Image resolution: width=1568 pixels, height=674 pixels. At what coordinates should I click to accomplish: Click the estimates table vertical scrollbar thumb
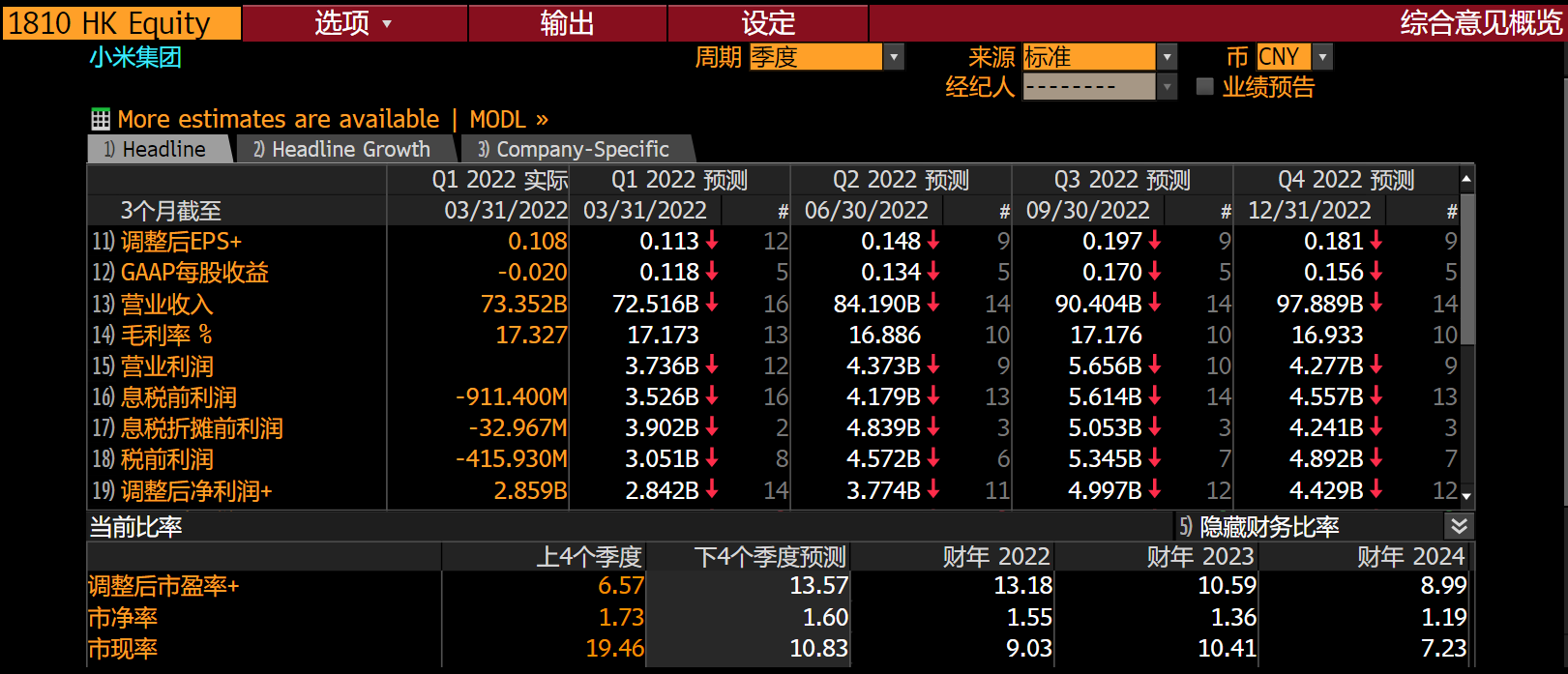(1466, 268)
